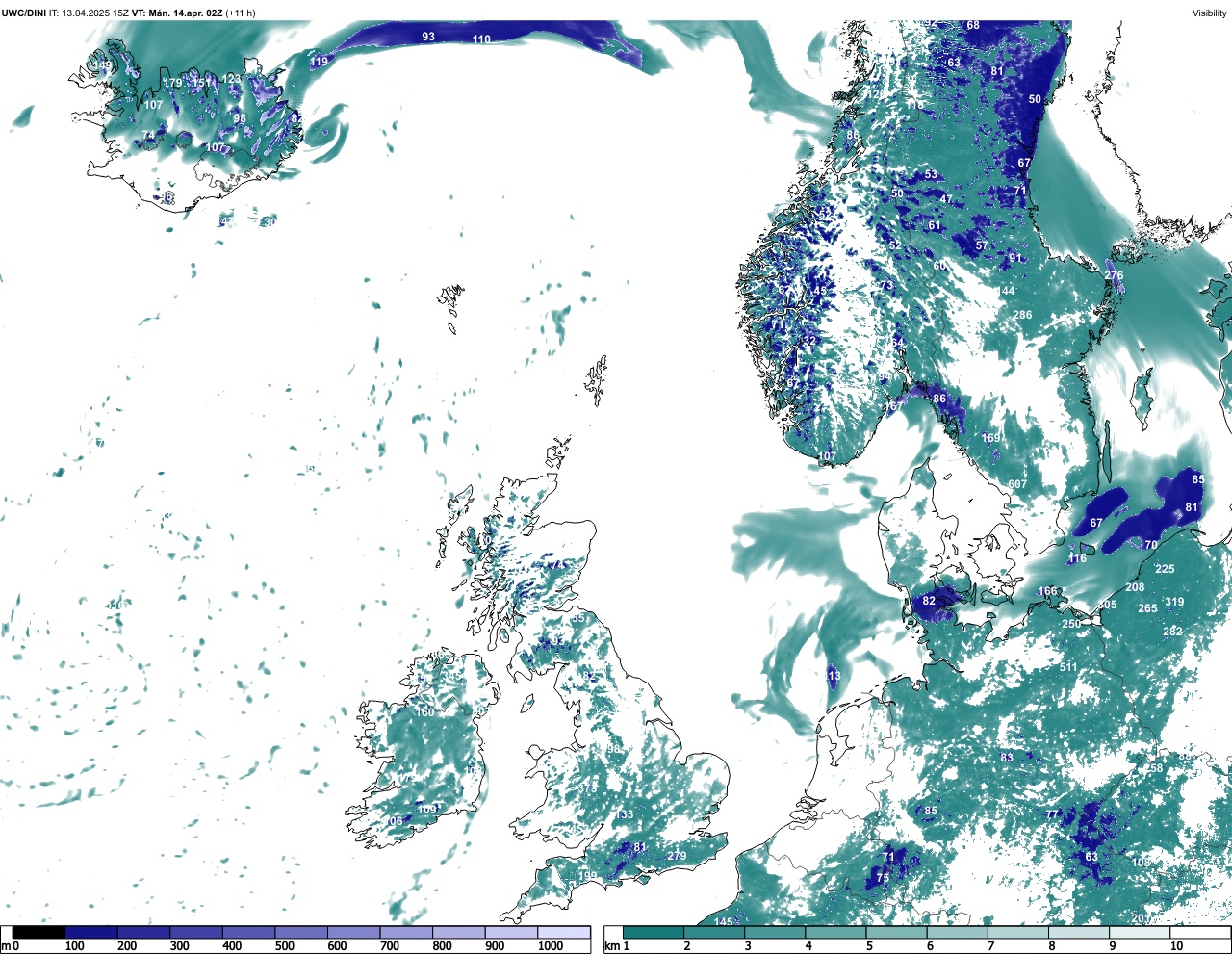
Task: Click the "Visibility" title in the top-right corner
Action: click(1209, 13)
